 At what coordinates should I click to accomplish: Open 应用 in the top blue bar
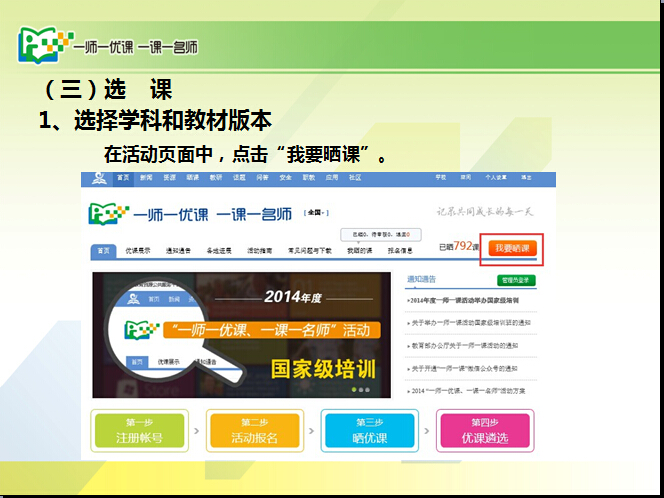pos(332,178)
